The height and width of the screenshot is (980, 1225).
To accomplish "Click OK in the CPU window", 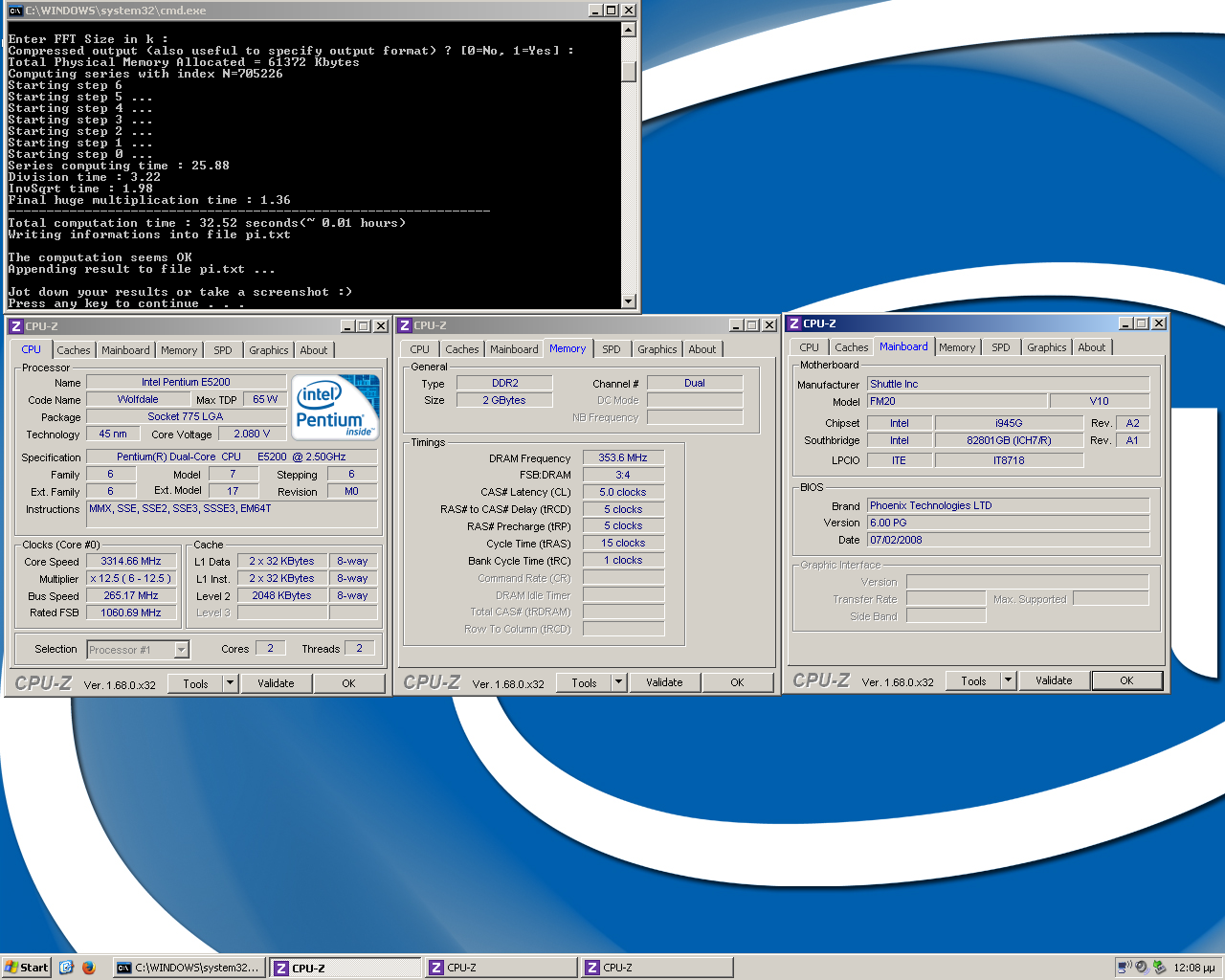I will click(x=348, y=683).
